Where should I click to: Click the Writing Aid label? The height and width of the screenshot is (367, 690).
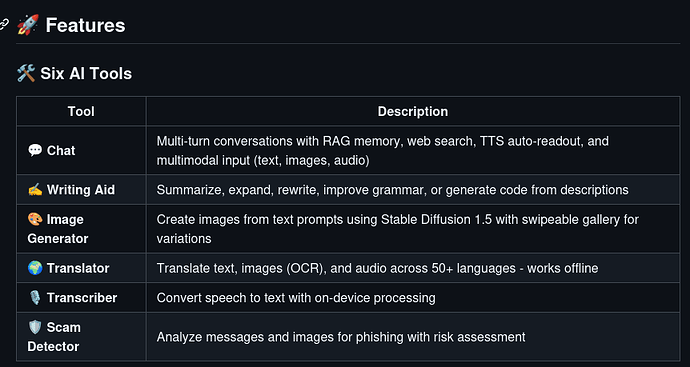(81, 190)
